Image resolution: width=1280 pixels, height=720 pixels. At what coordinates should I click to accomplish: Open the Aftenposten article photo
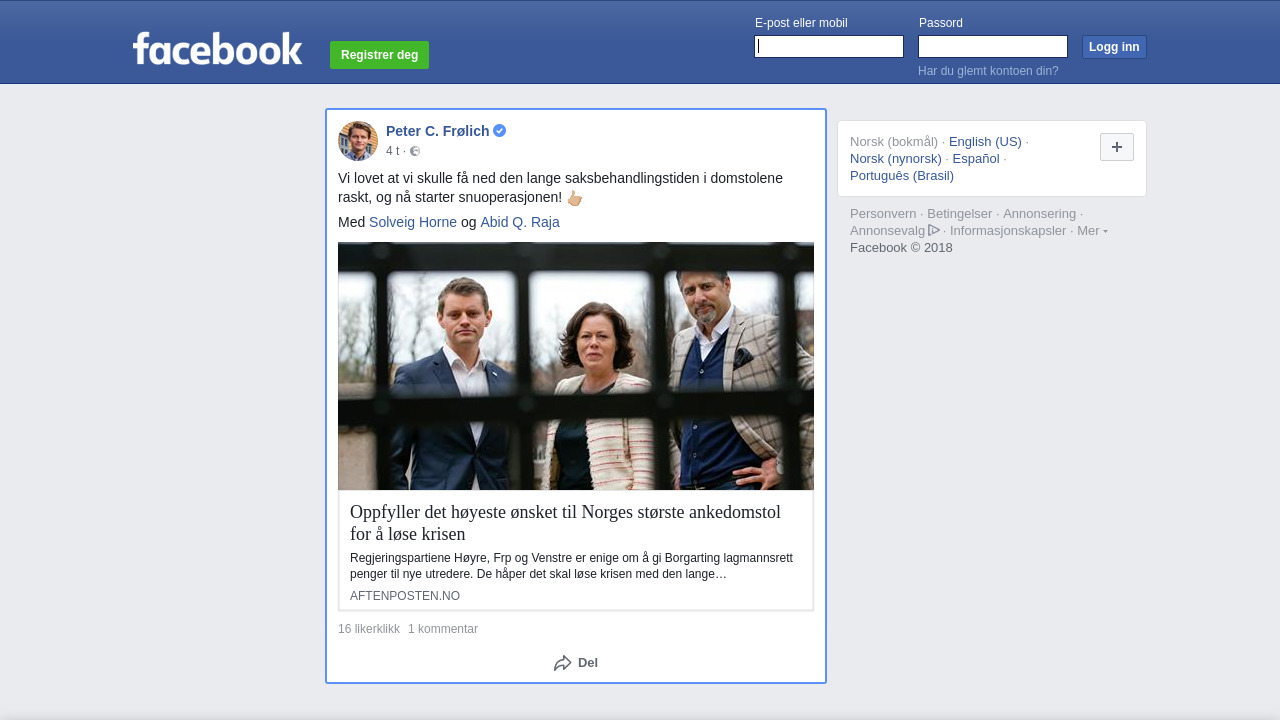click(x=576, y=366)
